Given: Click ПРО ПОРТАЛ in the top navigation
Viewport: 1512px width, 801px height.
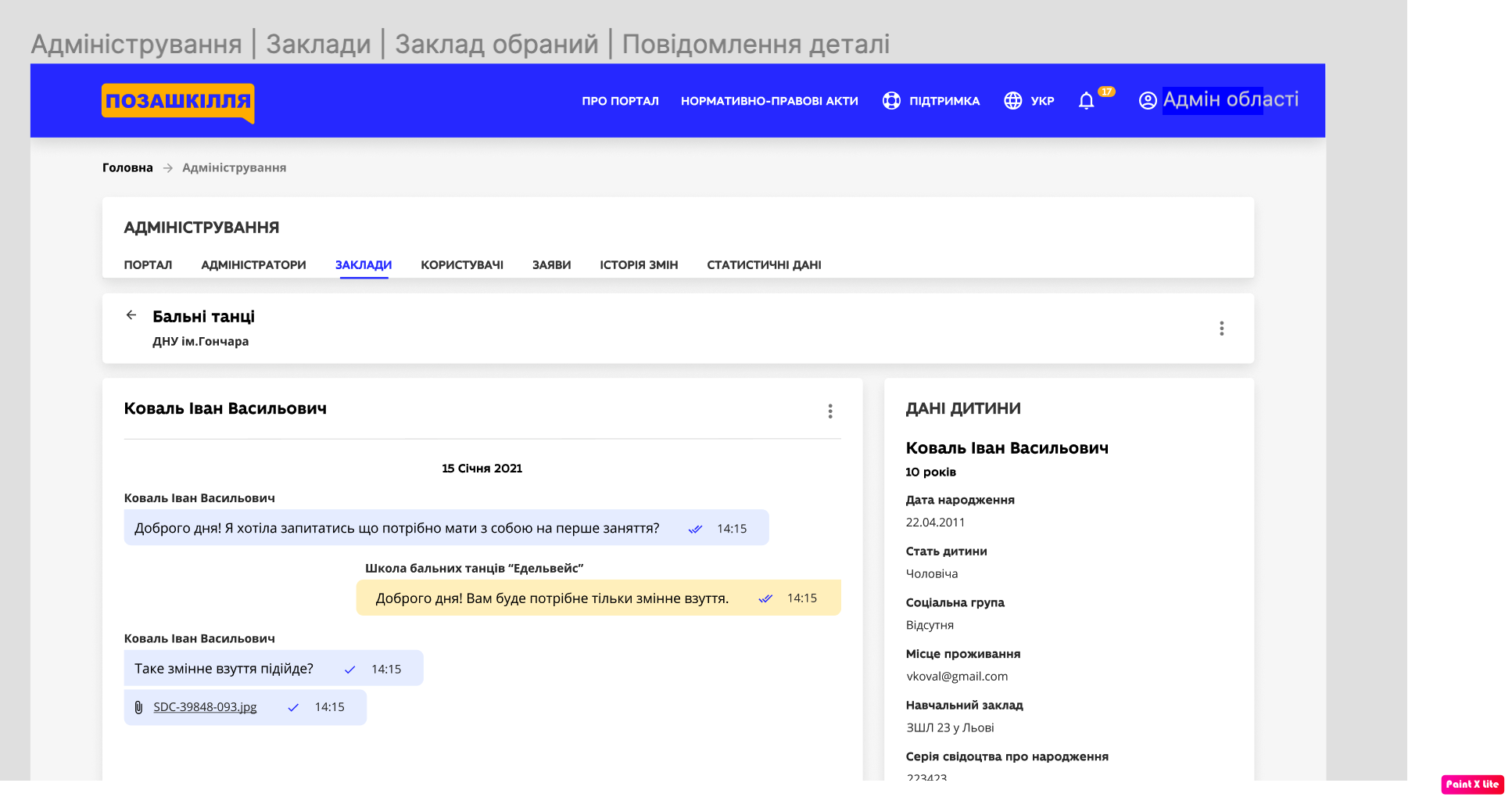Looking at the screenshot, I should [x=619, y=100].
